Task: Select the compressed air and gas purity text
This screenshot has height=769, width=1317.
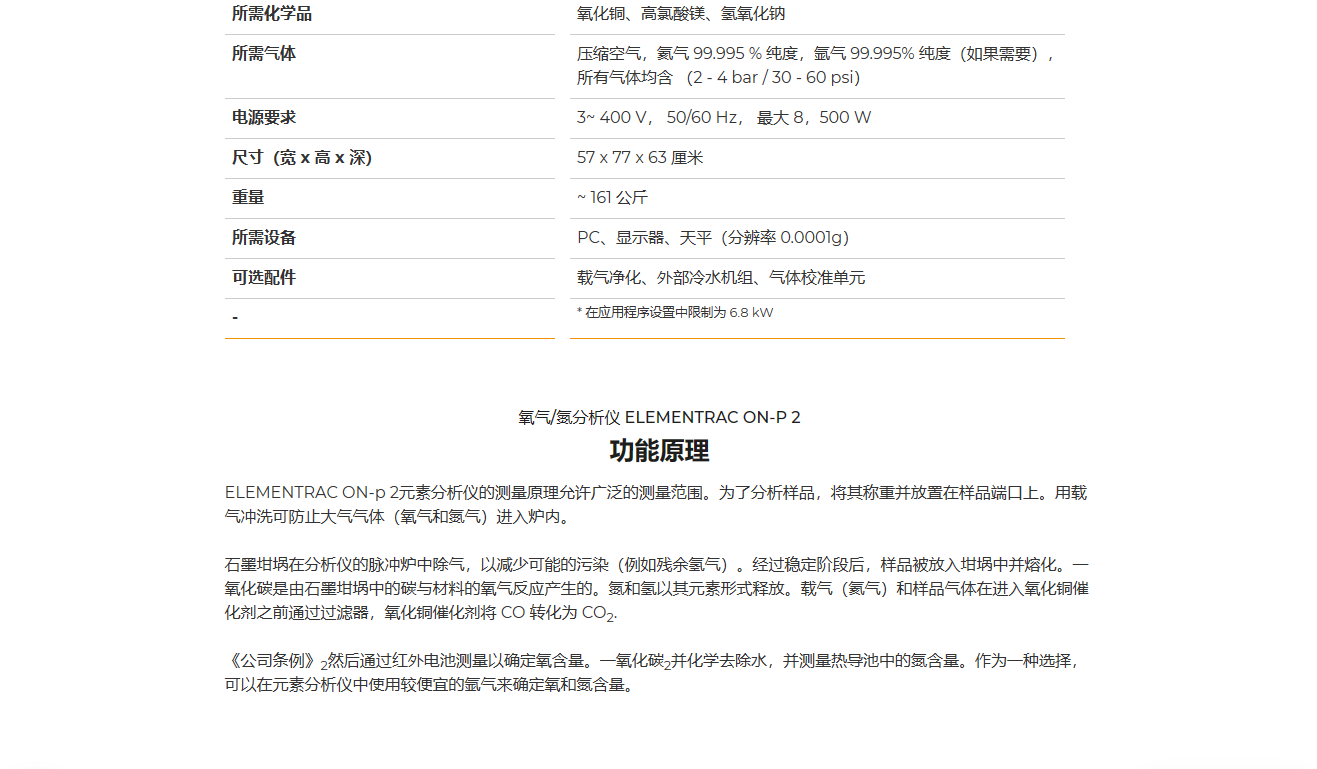Action: [816, 66]
